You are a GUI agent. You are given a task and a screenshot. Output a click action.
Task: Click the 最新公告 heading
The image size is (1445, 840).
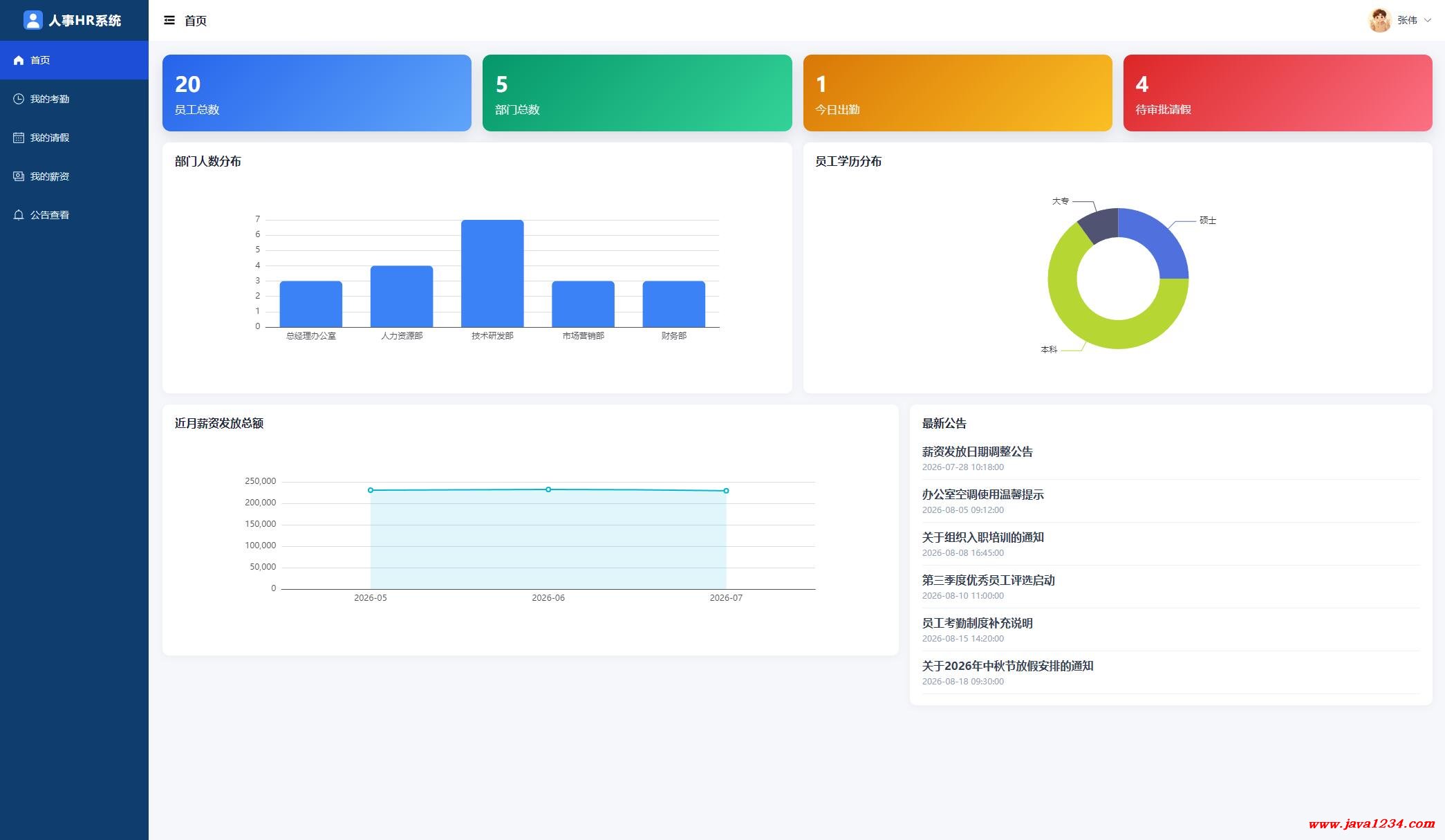[x=944, y=423]
